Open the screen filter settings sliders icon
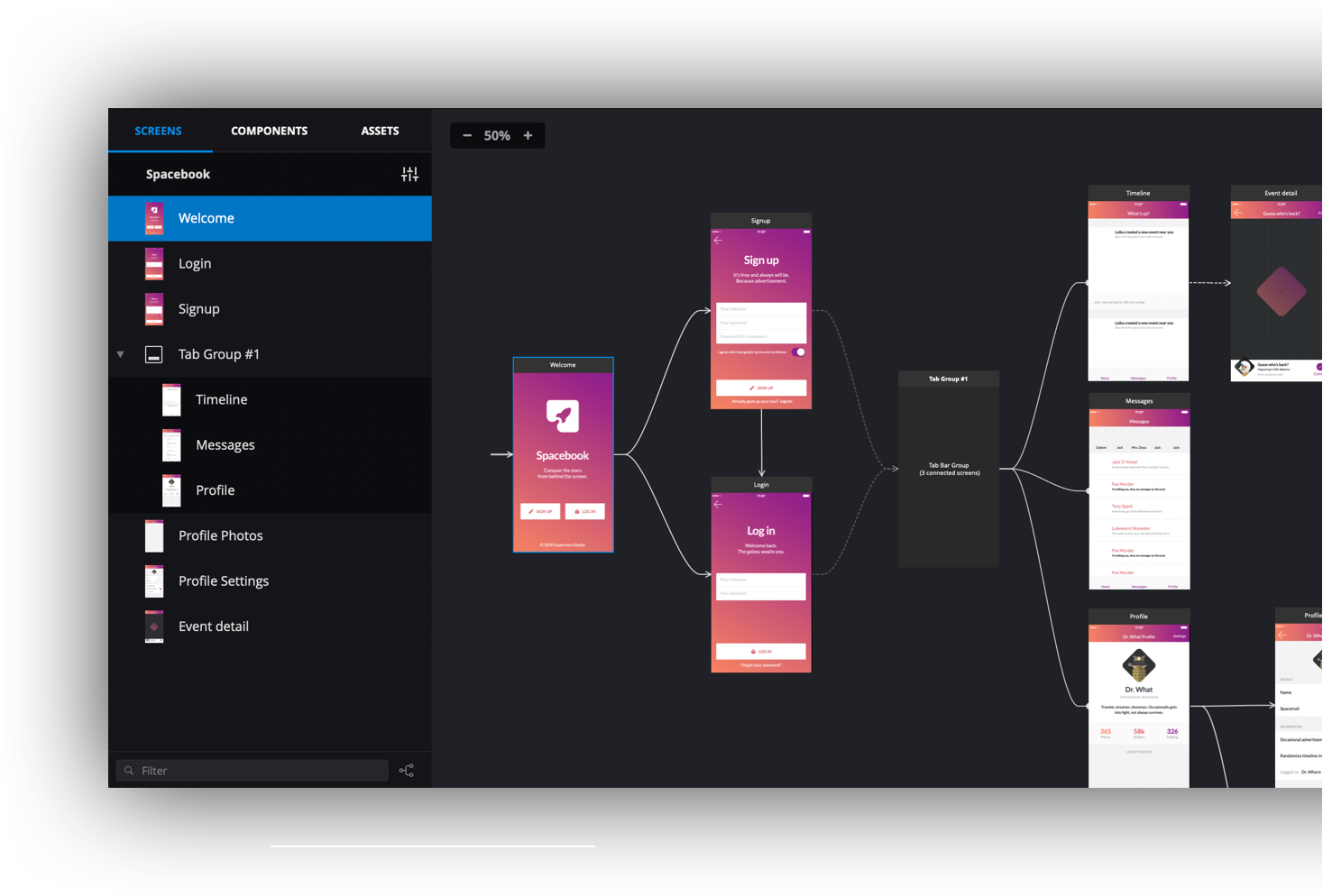This screenshot has height=896, width=1323. point(410,173)
